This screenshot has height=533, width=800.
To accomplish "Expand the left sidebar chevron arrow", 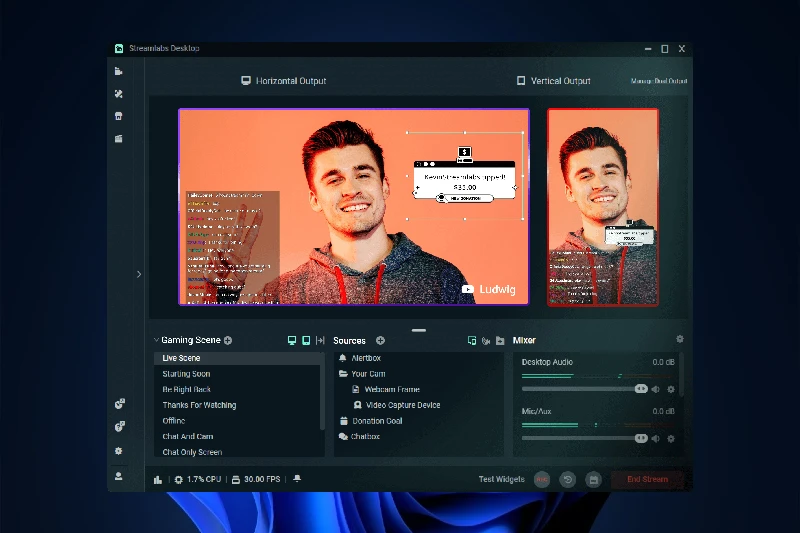I will [x=139, y=273].
